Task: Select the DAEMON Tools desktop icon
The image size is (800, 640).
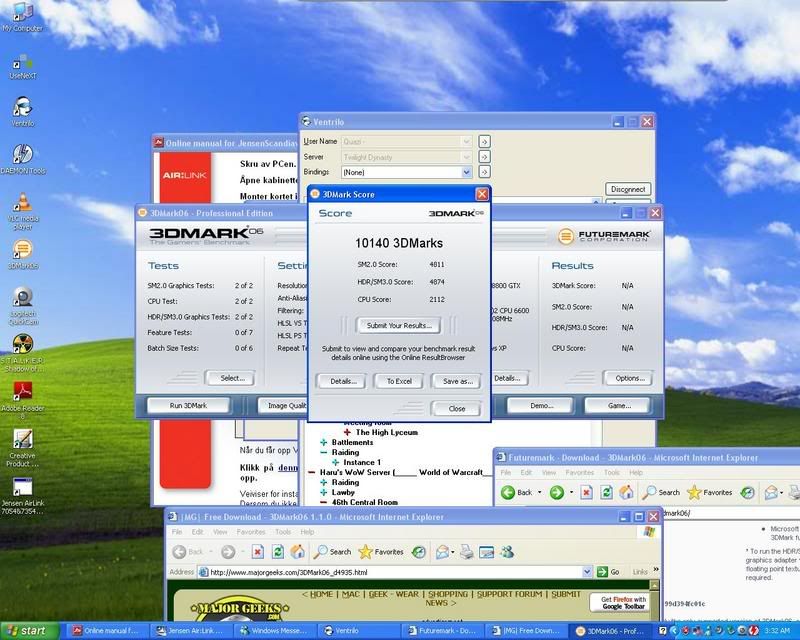Action: point(23,159)
